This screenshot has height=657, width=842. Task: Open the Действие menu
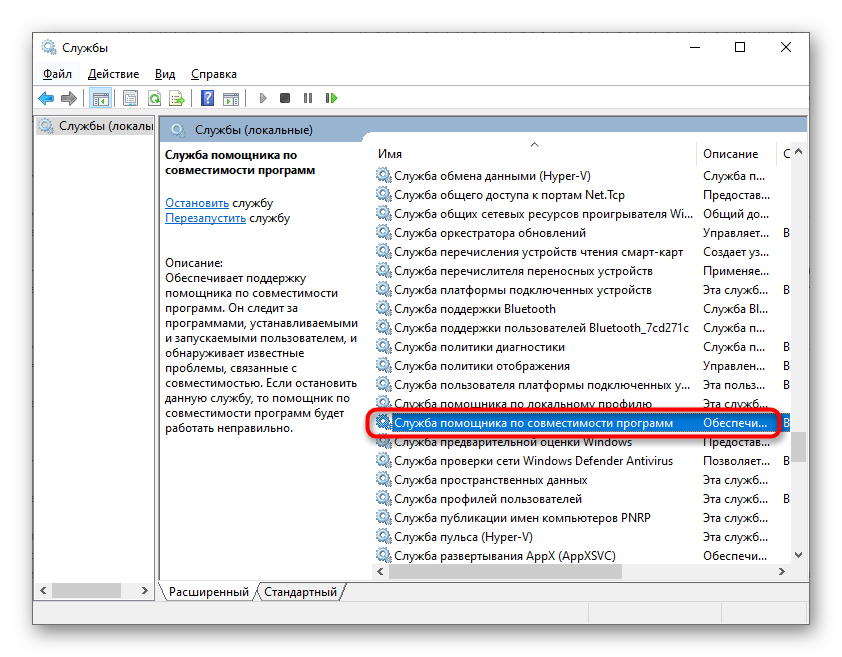pyautogui.click(x=113, y=74)
